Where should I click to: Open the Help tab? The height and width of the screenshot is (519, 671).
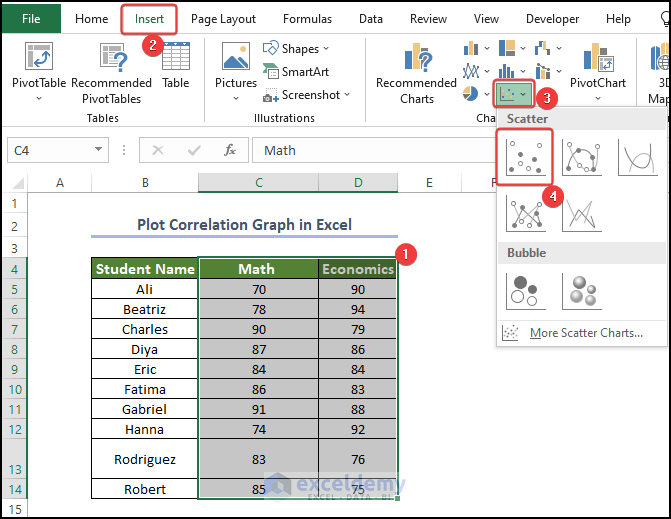pyautogui.click(x=618, y=19)
